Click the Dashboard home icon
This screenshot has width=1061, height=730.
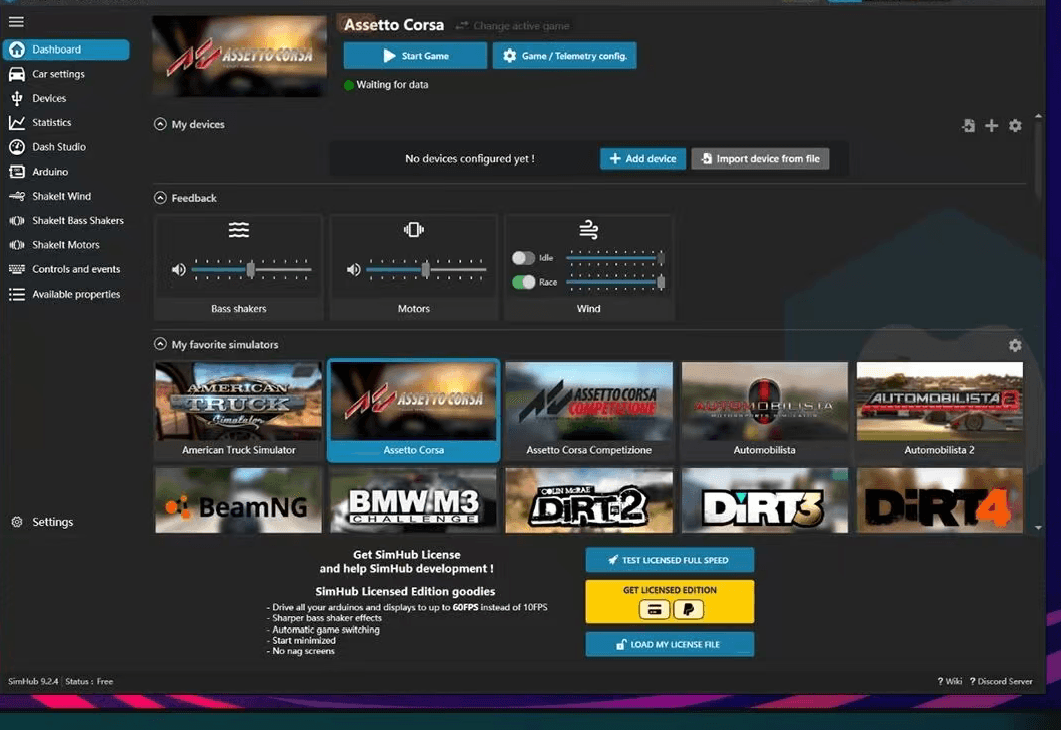pyautogui.click(x=17, y=49)
